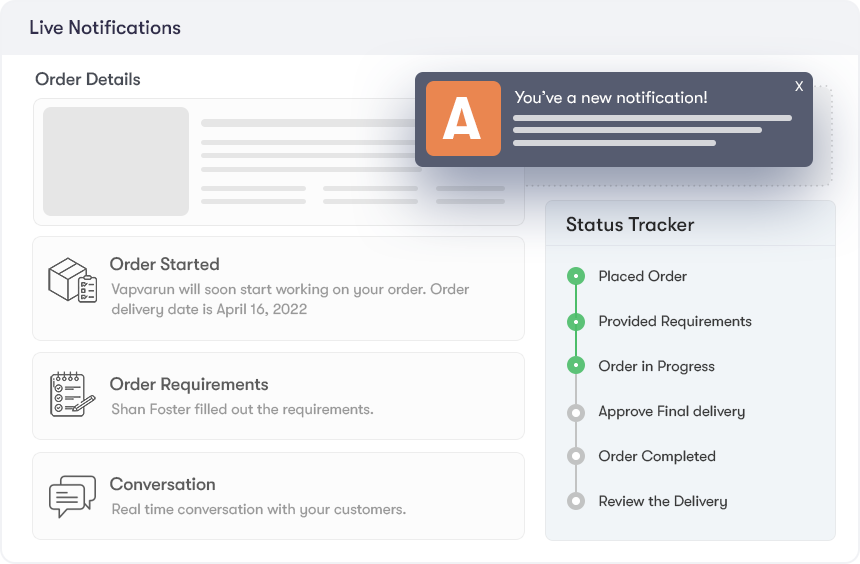
Task: Click "Shan Foster filled out the requirements."
Action: pyautogui.click(x=242, y=410)
